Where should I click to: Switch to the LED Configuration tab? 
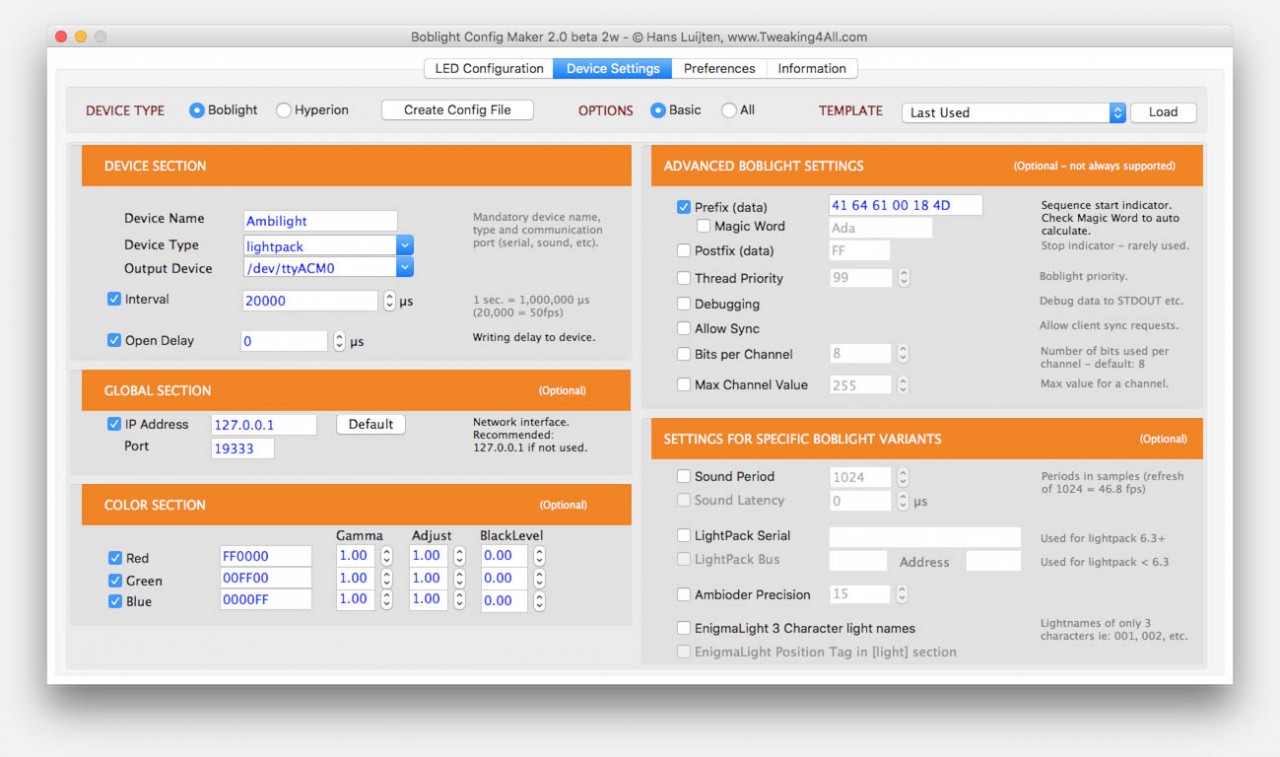pos(487,68)
